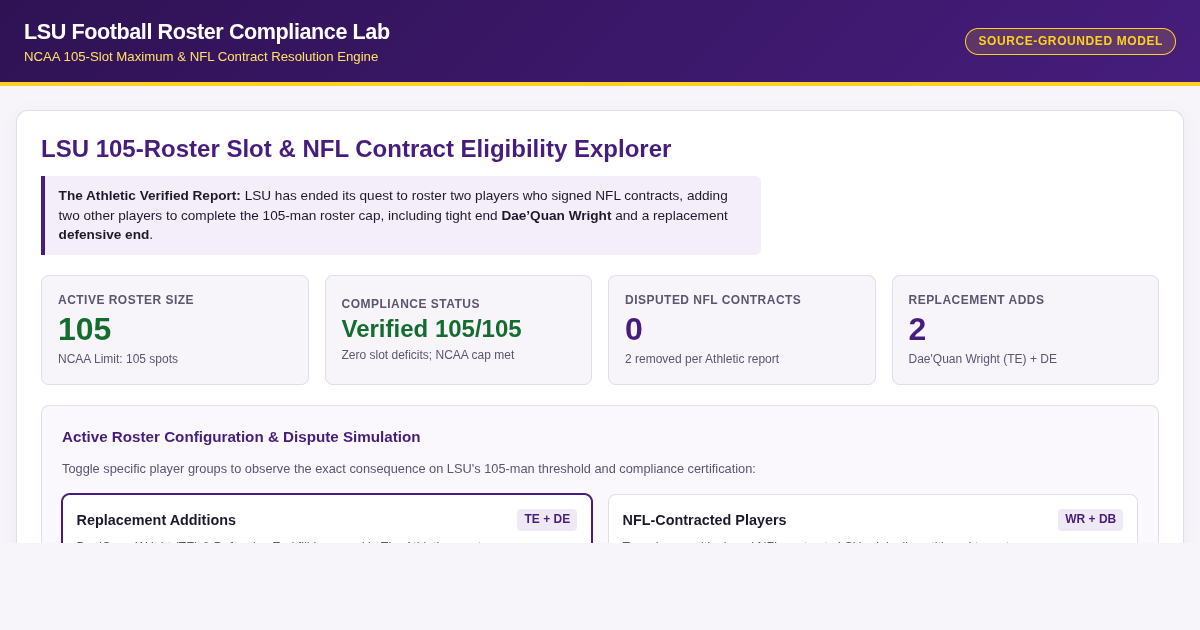Click the NCAA 105-Slot Maximum subtitle

tap(201, 57)
